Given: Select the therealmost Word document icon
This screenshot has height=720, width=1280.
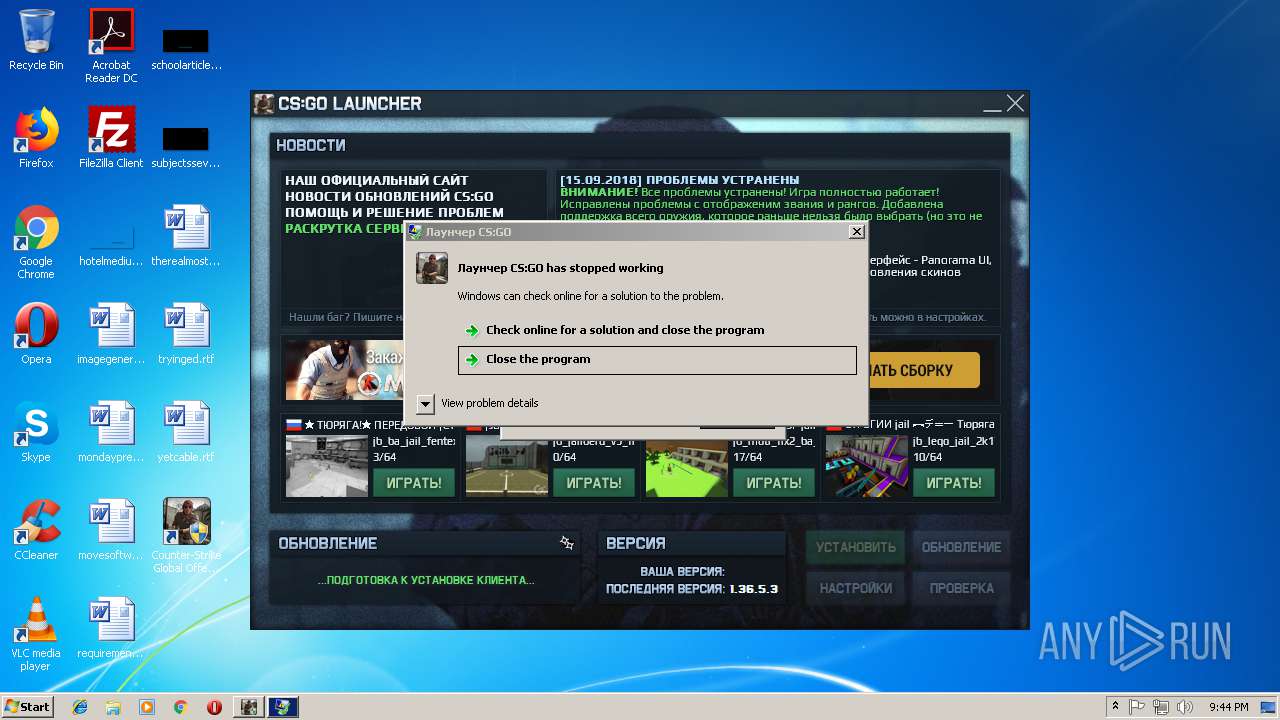Looking at the screenshot, I should [186, 236].
